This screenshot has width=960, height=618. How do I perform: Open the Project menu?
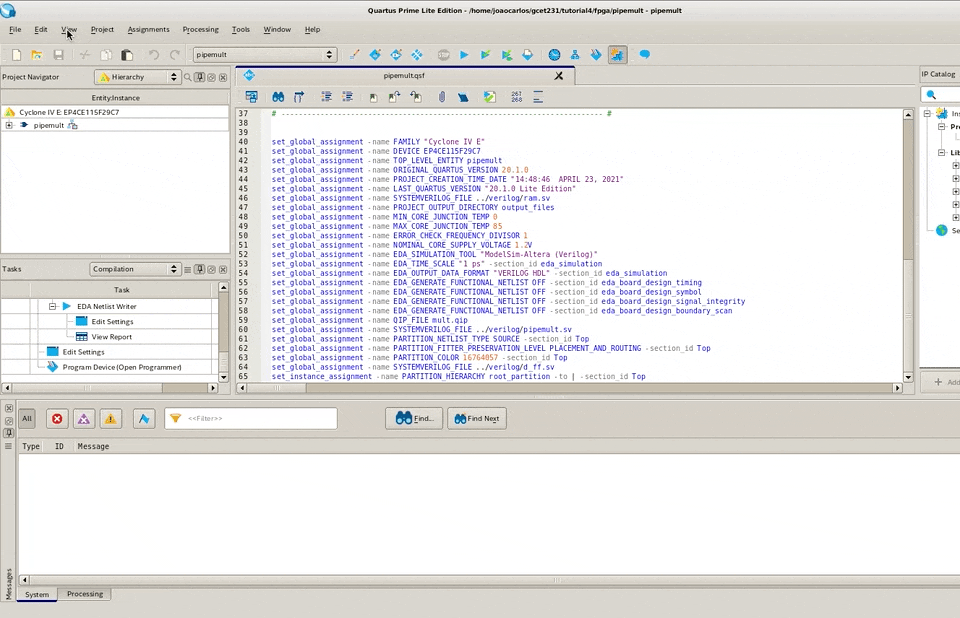pos(102,29)
